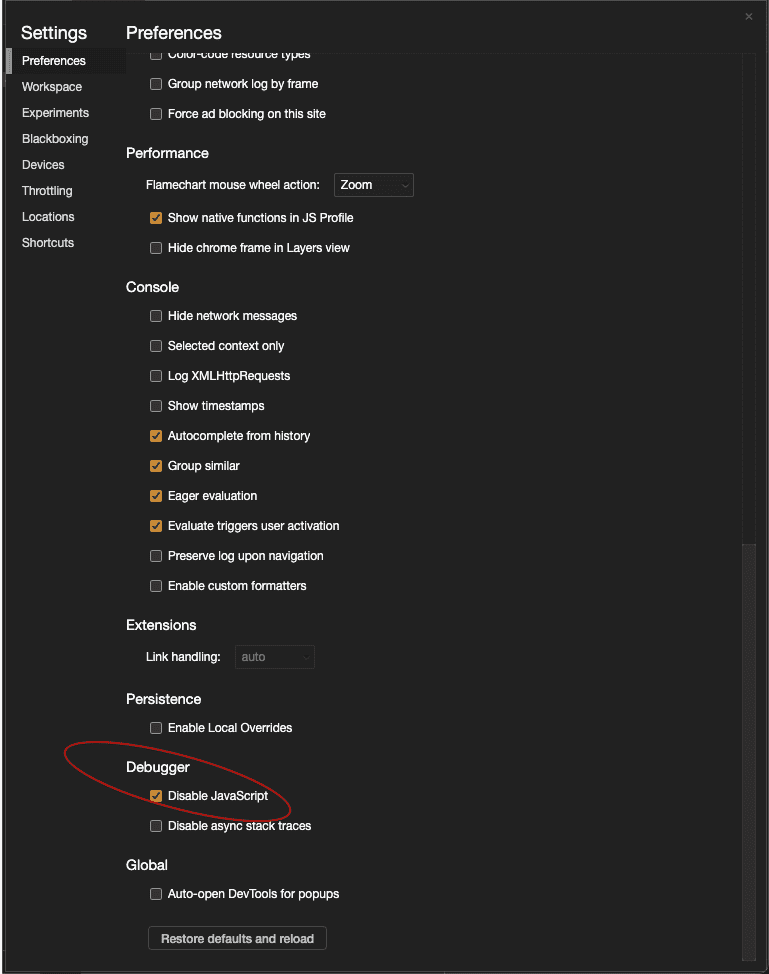This screenshot has width=769, height=974.
Task: Check Auto-open DevTools for popups
Action: 156,894
